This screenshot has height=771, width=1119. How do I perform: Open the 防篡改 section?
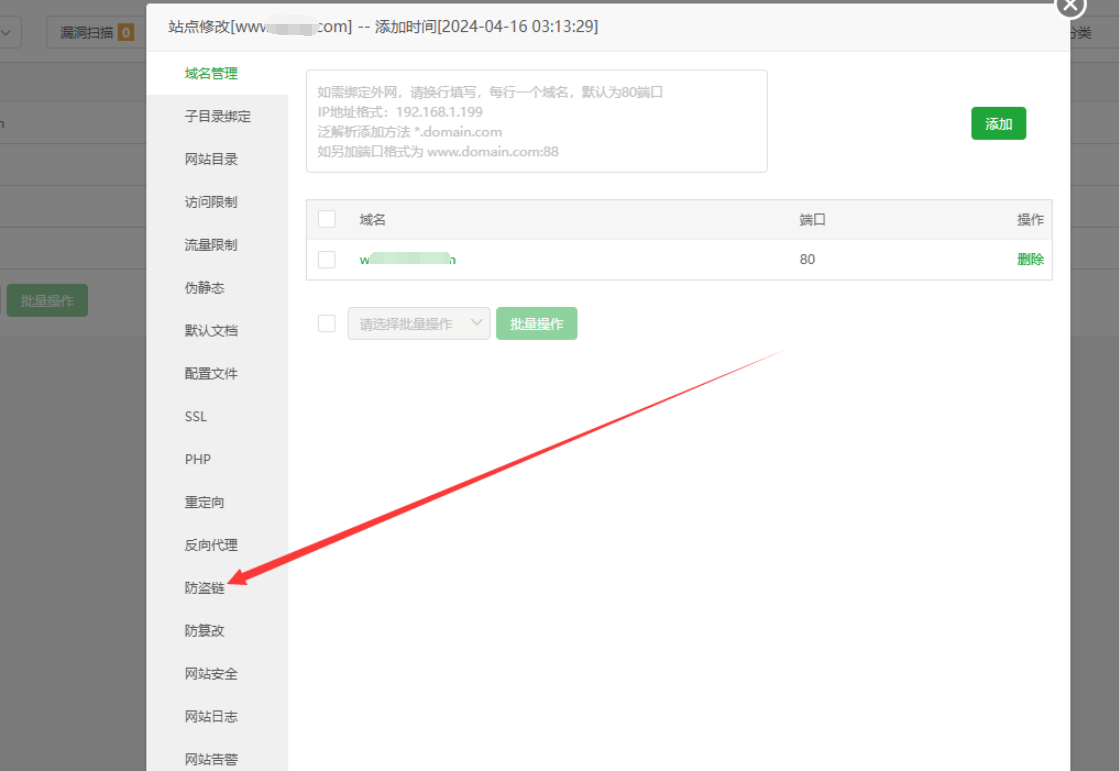[x=205, y=630]
